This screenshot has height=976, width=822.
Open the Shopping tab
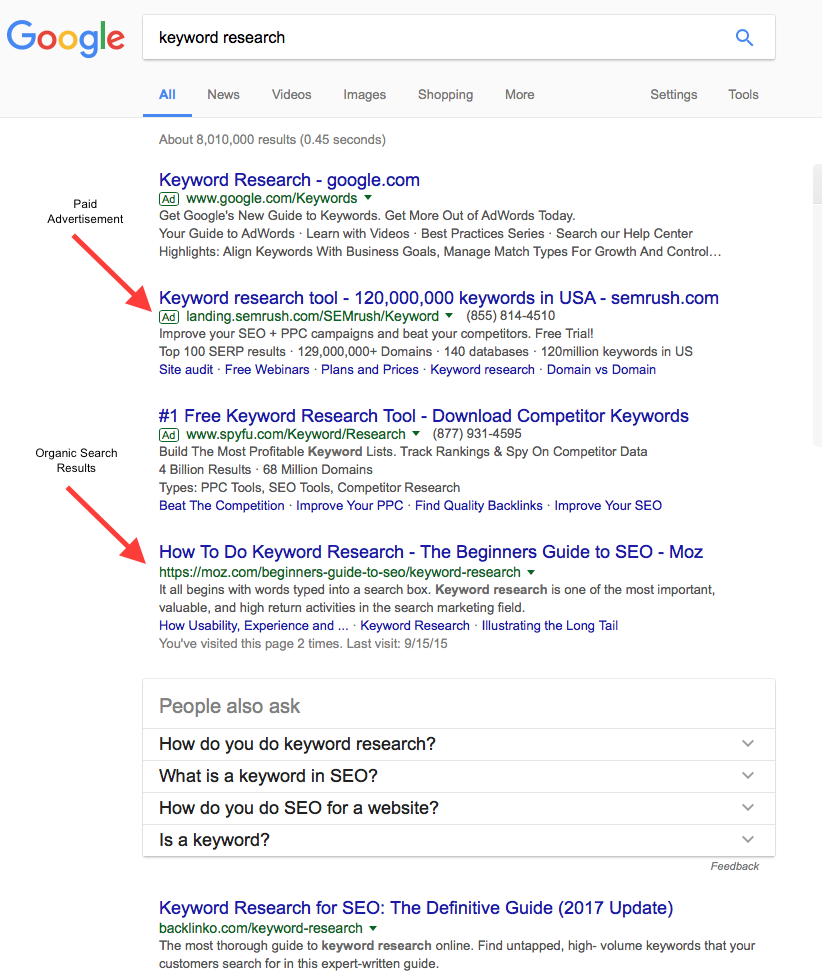tap(446, 95)
